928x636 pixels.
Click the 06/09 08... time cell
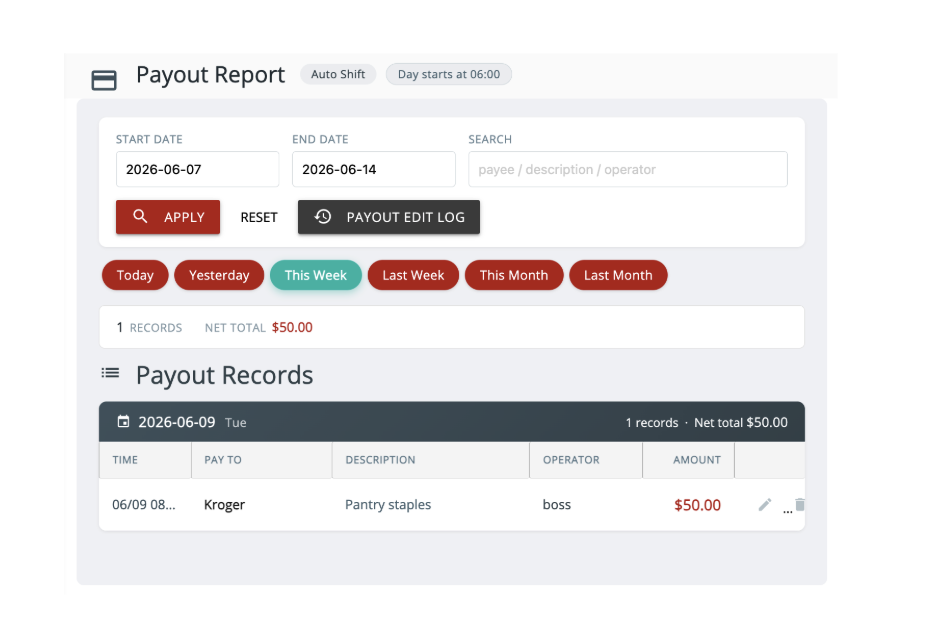[x=144, y=505]
